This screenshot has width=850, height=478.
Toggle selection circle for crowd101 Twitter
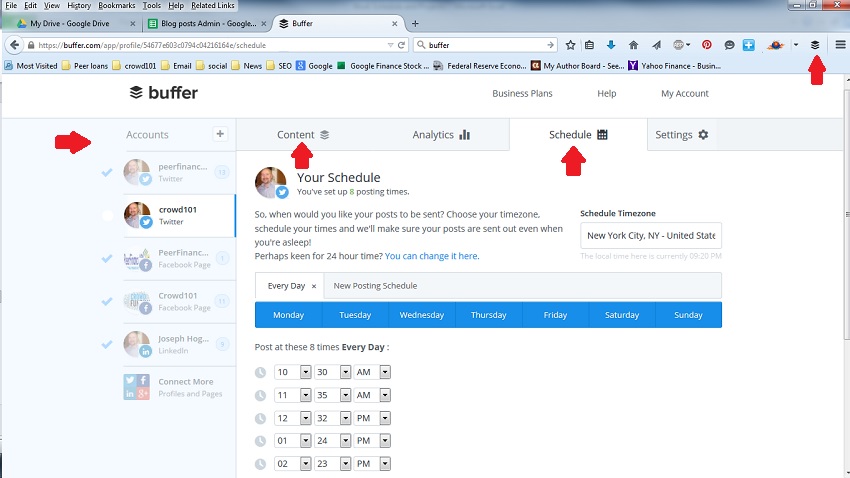107,215
